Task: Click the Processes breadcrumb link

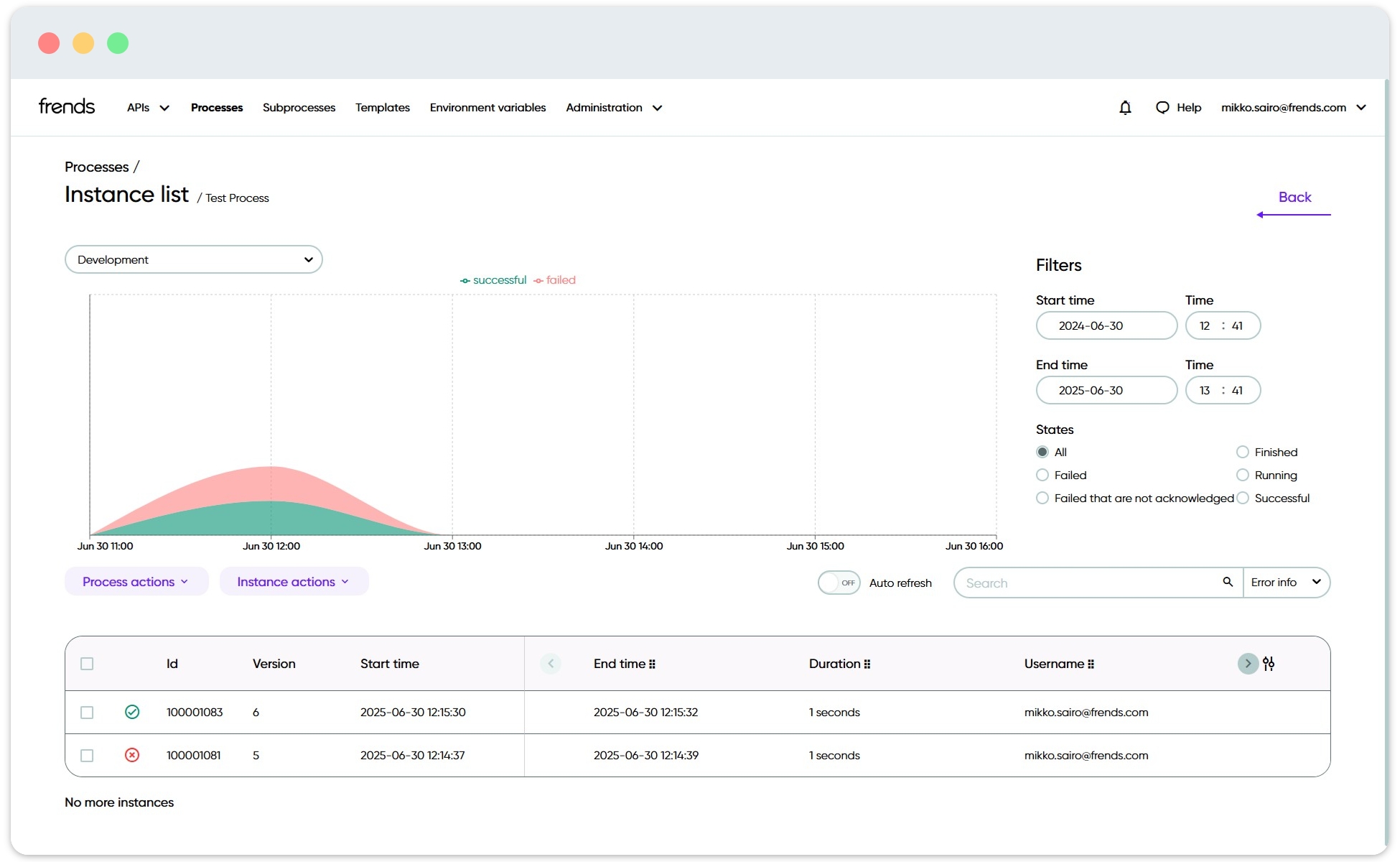Action: pos(97,167)
